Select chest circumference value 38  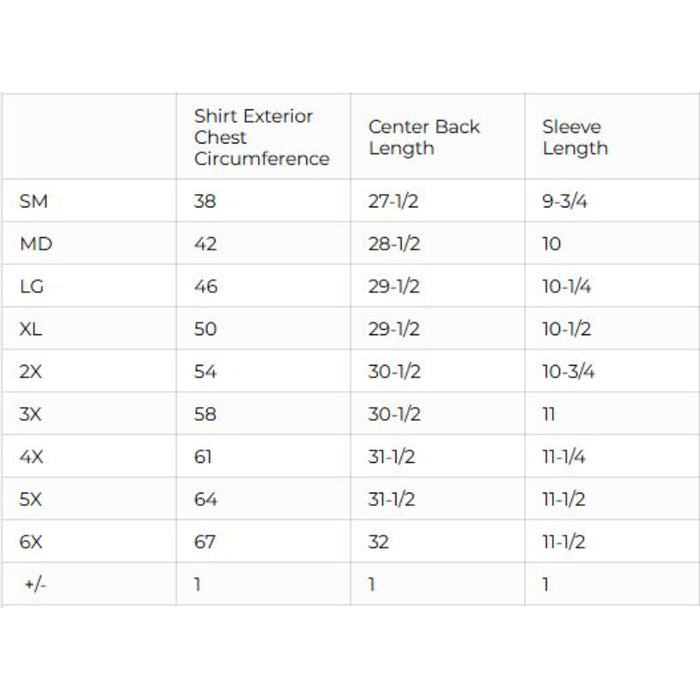205,201
